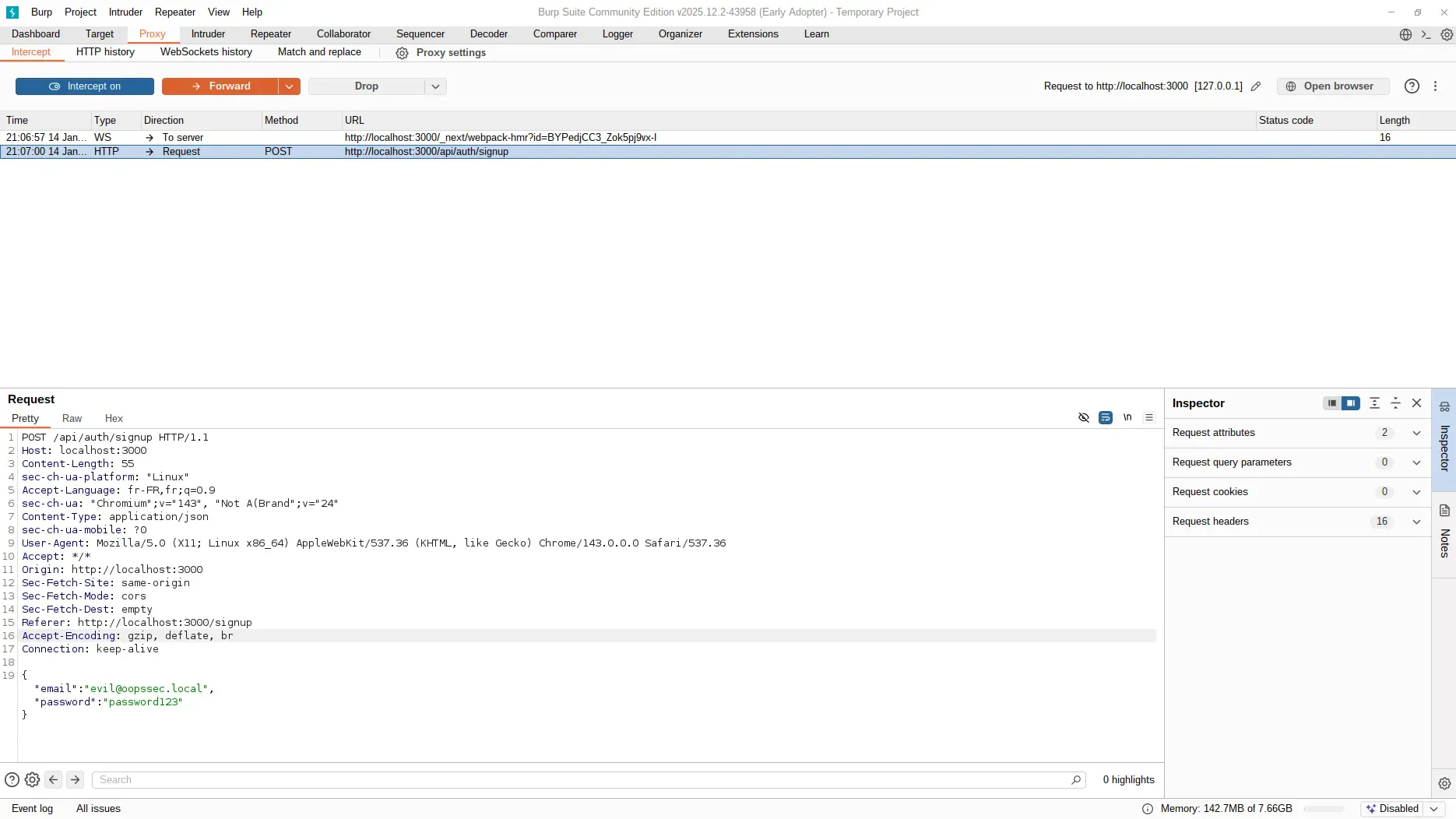This screenshot has height=819, width=1456.
Task: Toggle syntax highlighting hide icon in request editor
Action: pyautogui.click(x=1084, y=417)
